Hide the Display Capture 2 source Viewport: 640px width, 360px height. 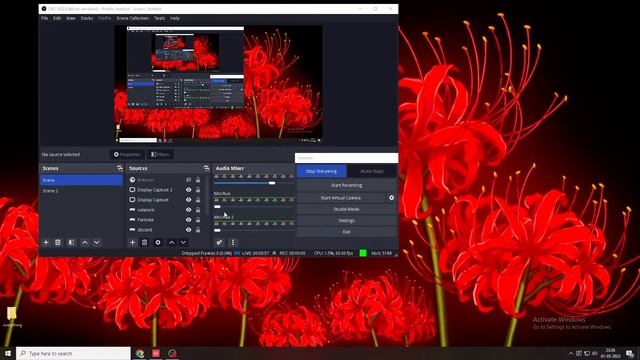pyautogui.click(x=188, y=190)
